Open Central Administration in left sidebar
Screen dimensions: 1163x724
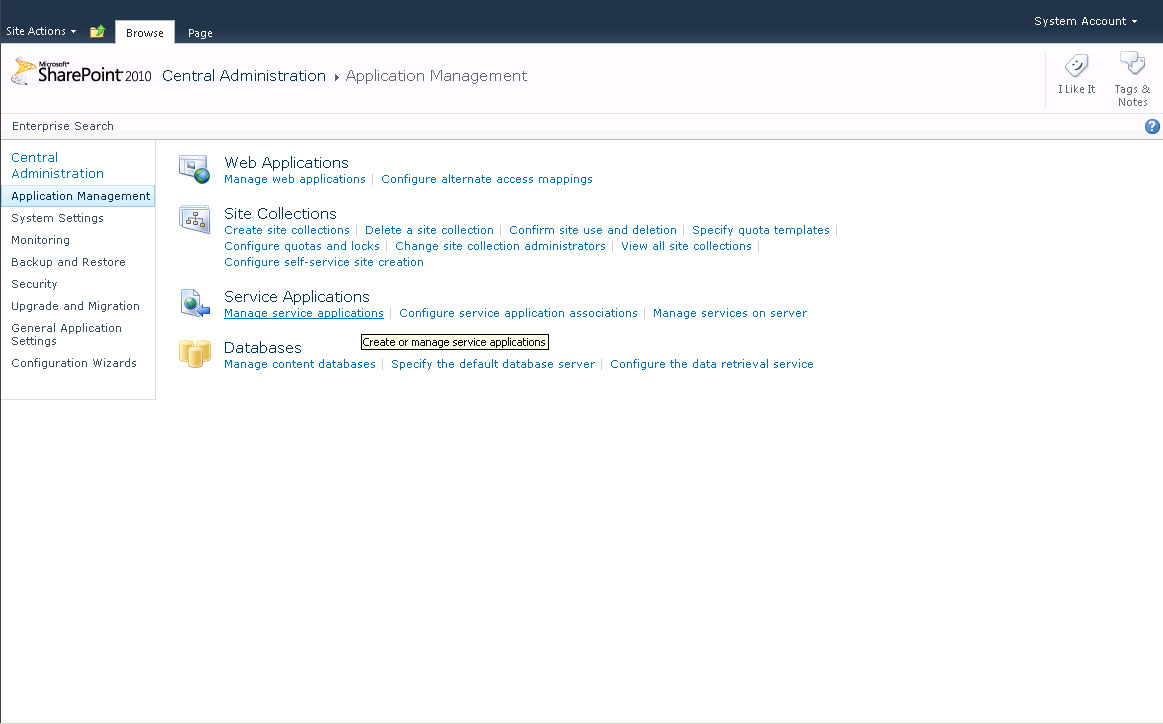pyautogui.click(x=57, y=165)
